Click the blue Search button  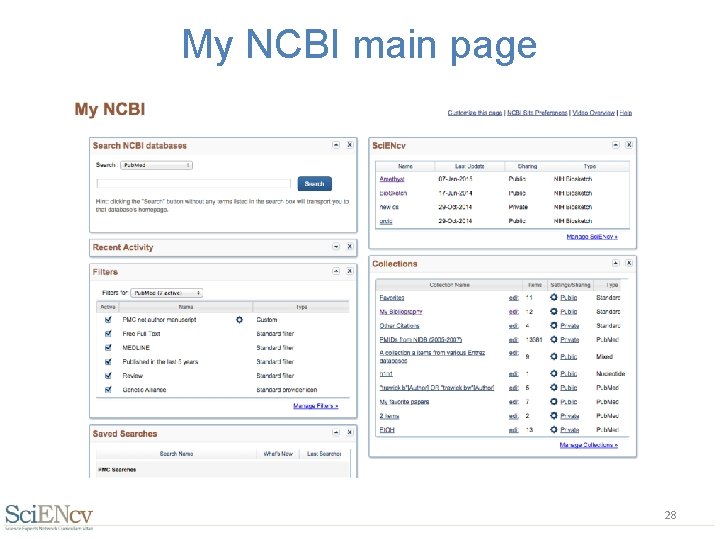(x=315, y=184)
